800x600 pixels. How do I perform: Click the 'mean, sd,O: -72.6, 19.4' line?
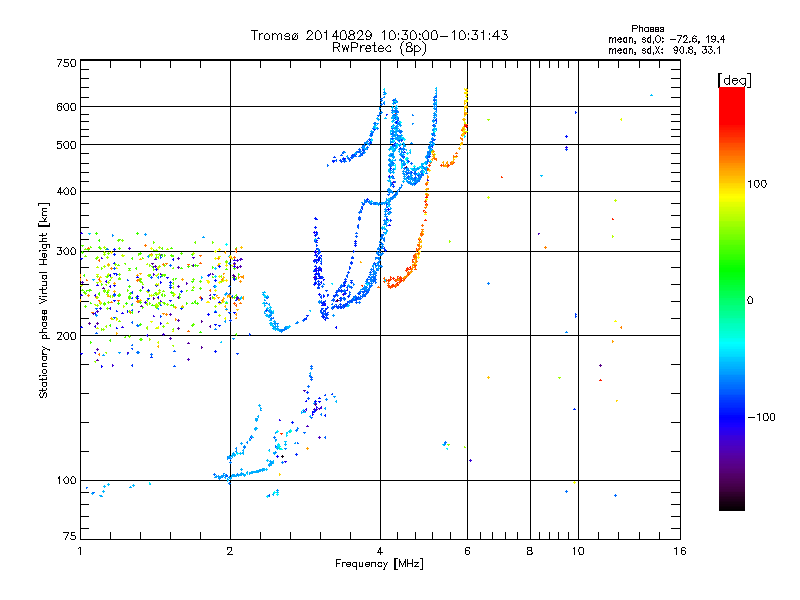click(x=666, y=39)
